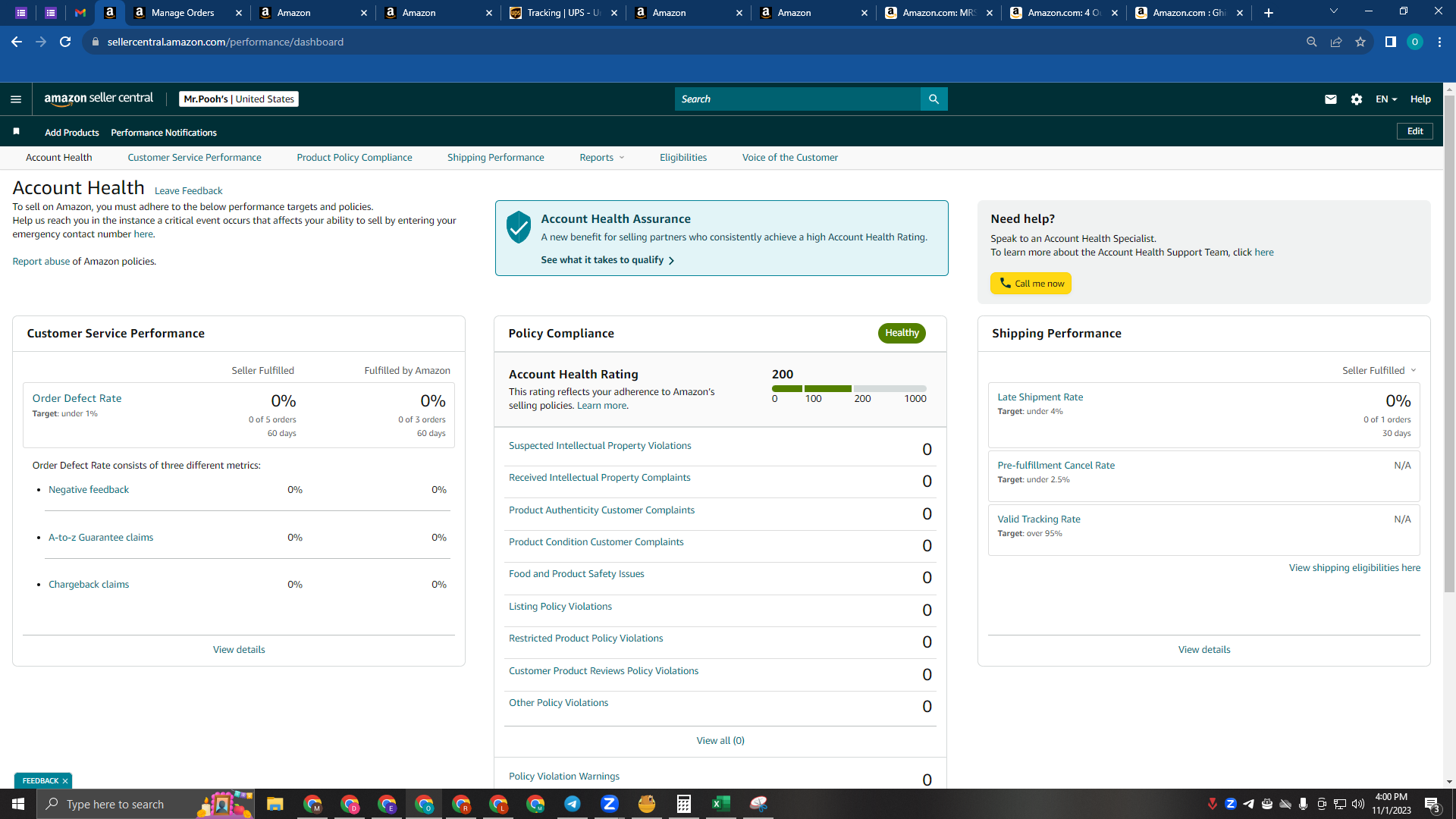
Task: Open the Voice of the Customer tab
Action: click(790, 158)
